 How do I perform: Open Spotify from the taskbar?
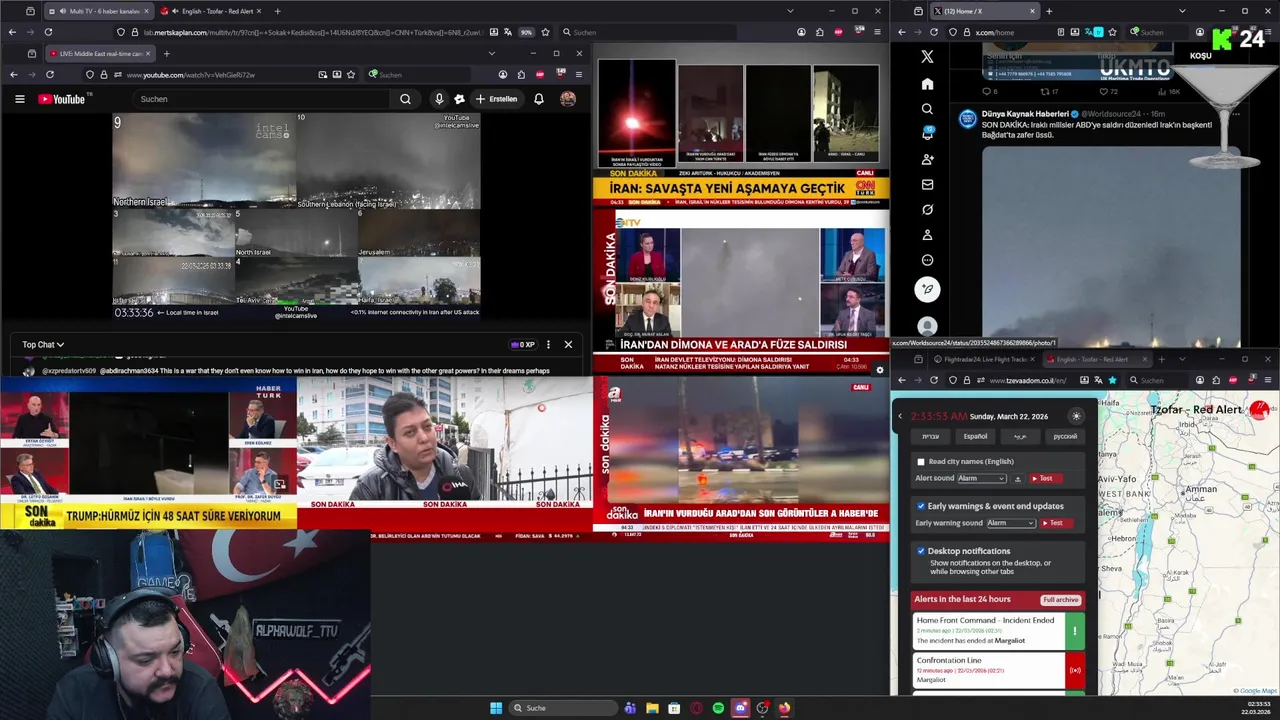point(718,708)
